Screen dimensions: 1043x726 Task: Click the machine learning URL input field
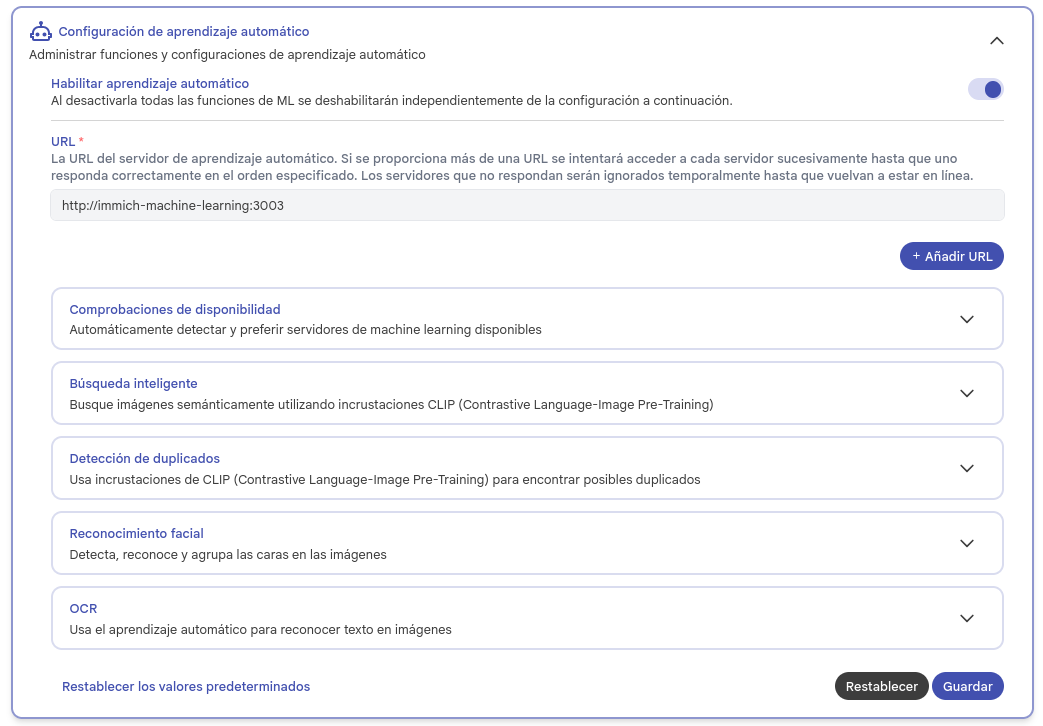click(x=527, y=205)
